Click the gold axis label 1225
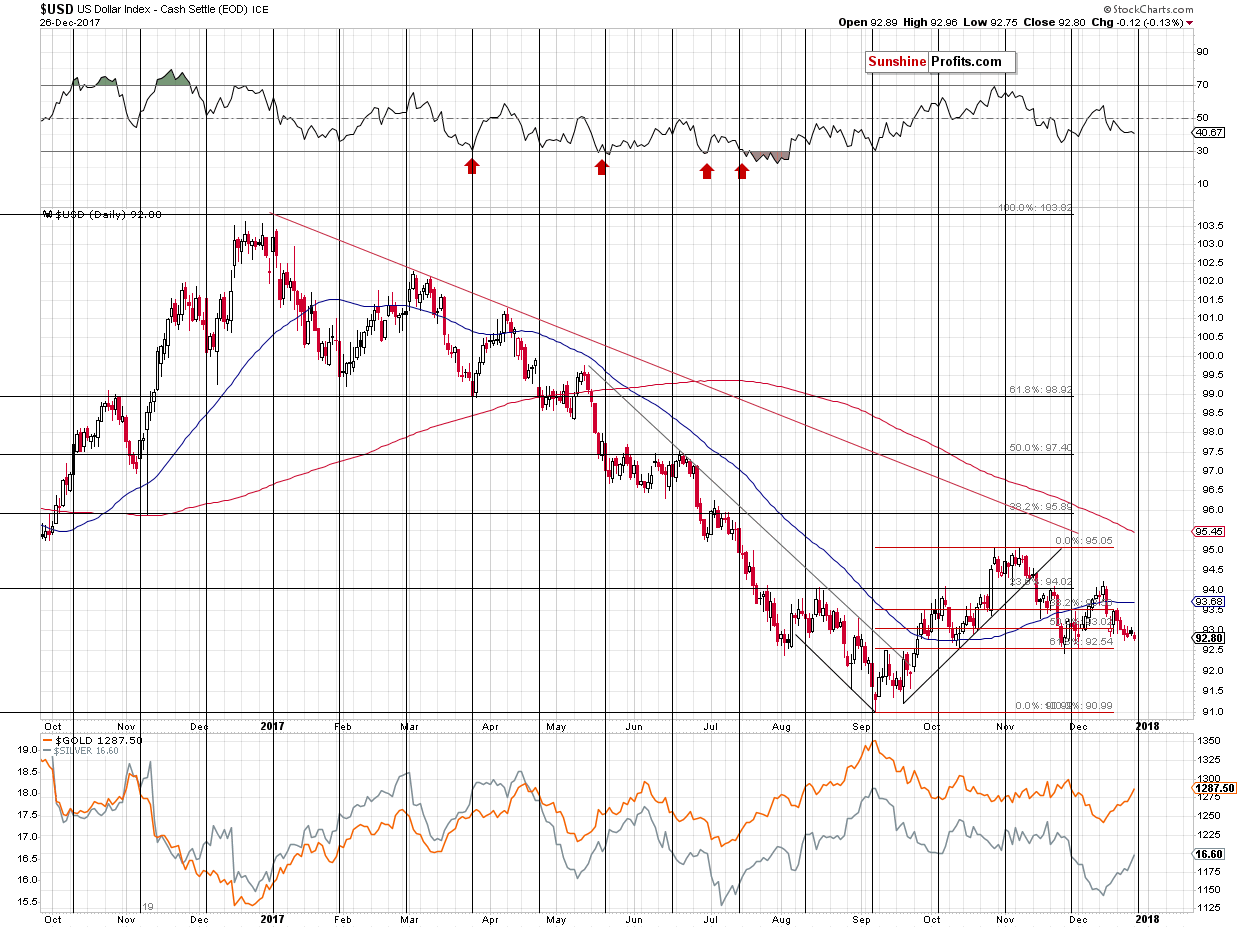Viewport: 1240px width, 928px height. pyautogui.click(x=1207, y=836)
